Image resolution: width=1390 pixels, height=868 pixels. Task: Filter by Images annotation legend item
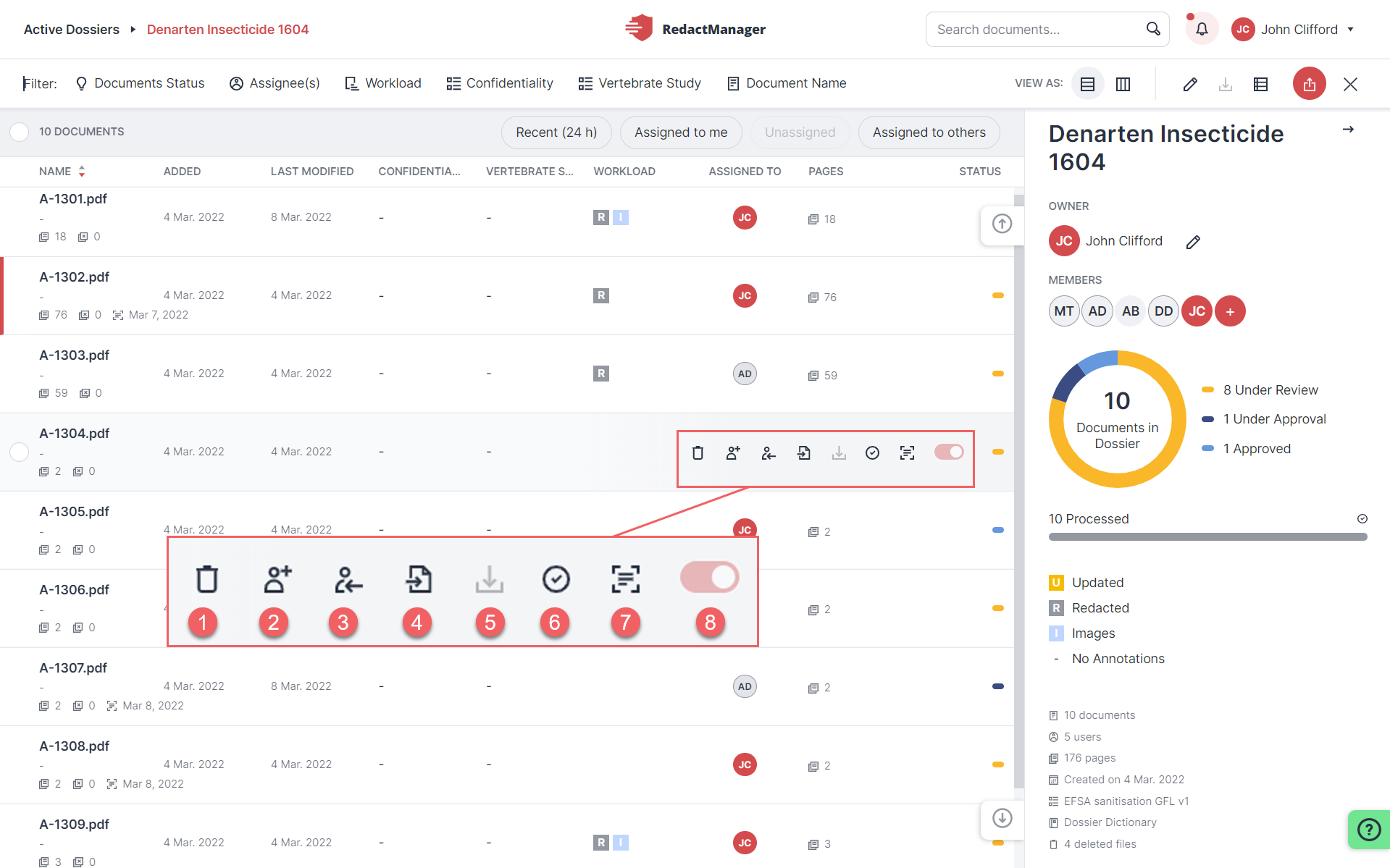coord(1082,633)
